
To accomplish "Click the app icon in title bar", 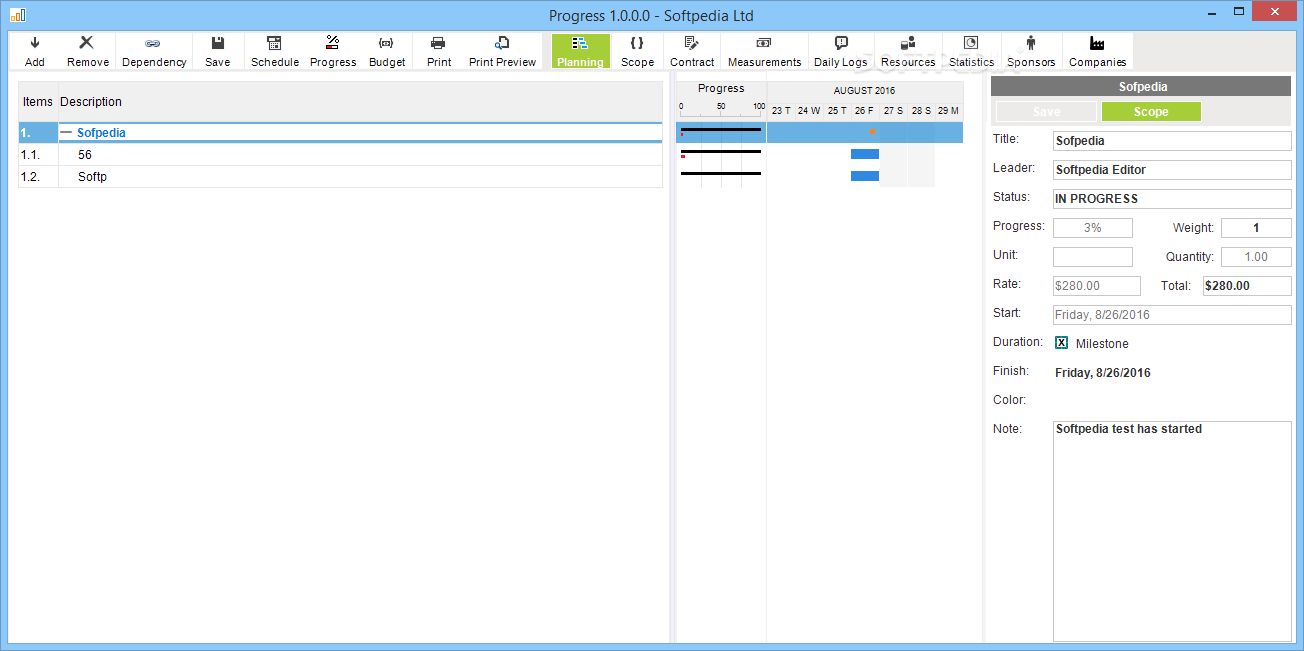I will coord(17,15).
